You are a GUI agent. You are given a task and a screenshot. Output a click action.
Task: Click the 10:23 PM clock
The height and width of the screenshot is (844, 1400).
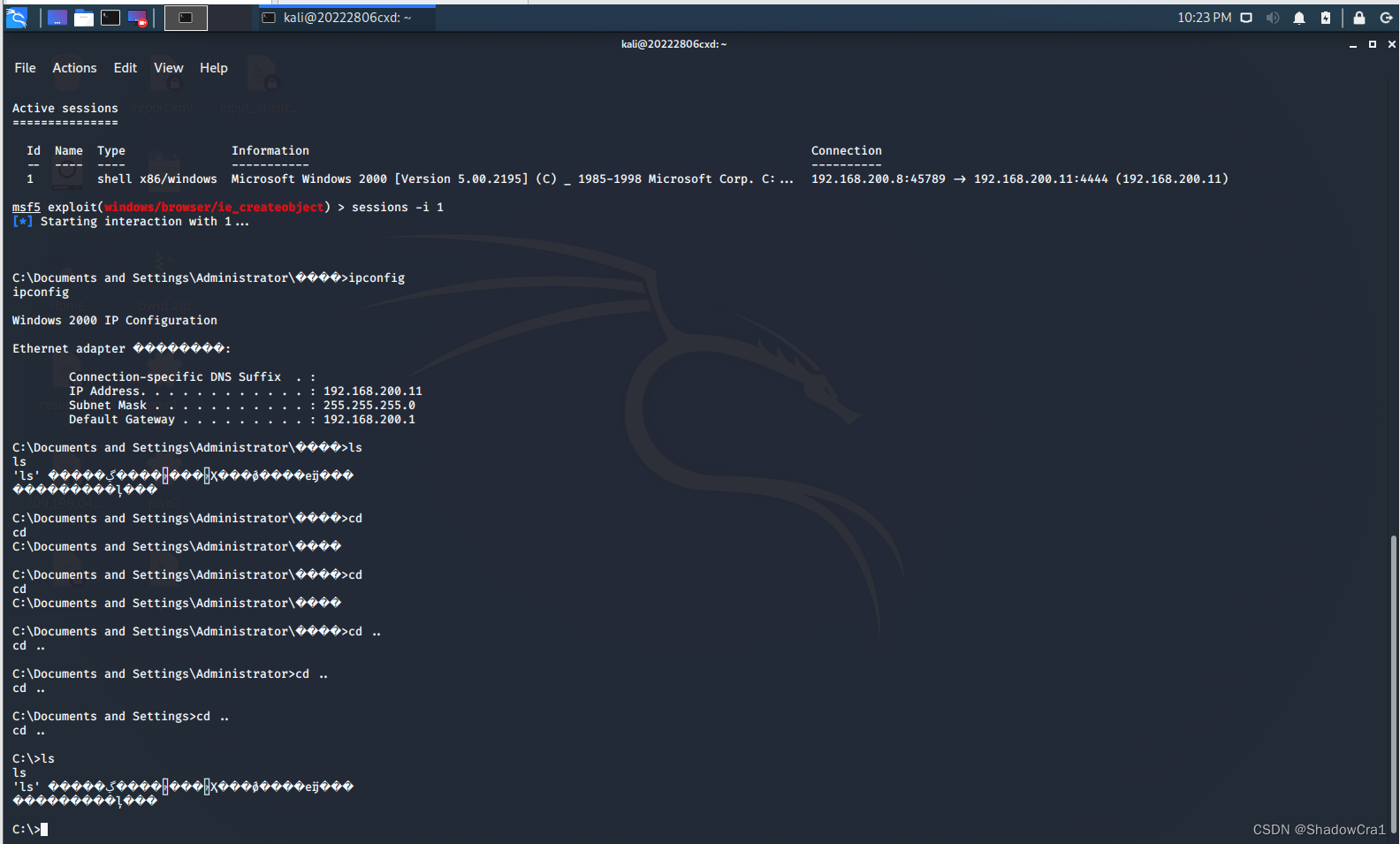tap(1204, 18)
